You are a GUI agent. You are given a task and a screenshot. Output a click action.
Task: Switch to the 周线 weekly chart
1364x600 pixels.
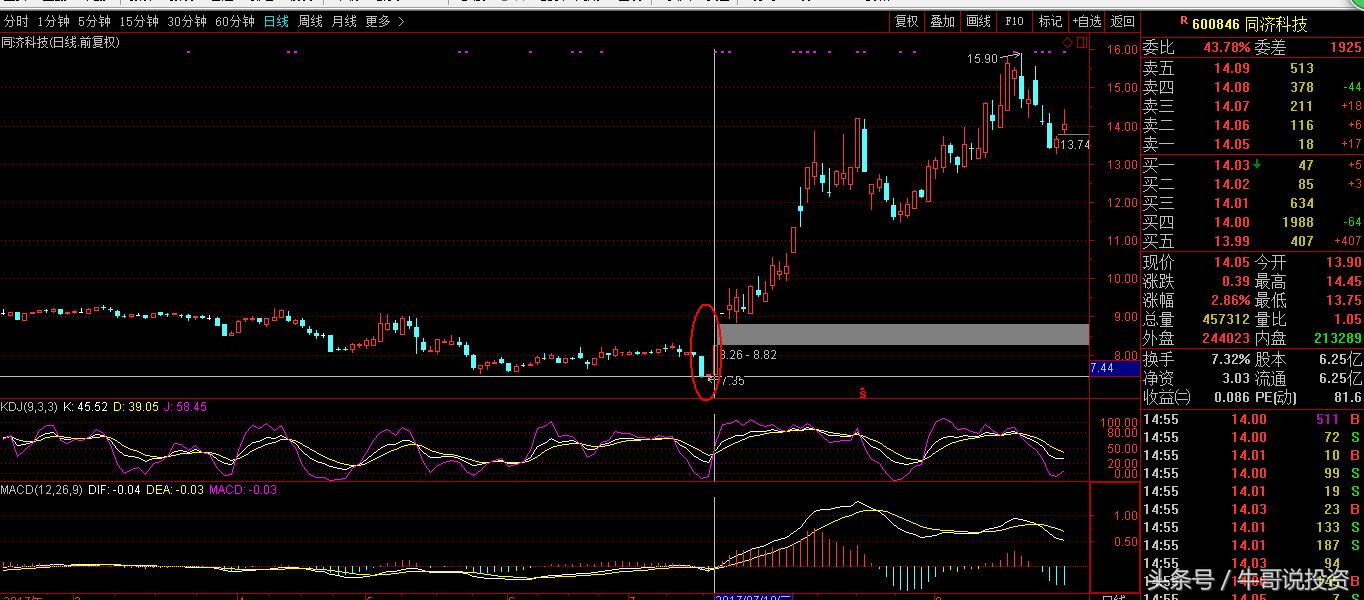[311, 21]
